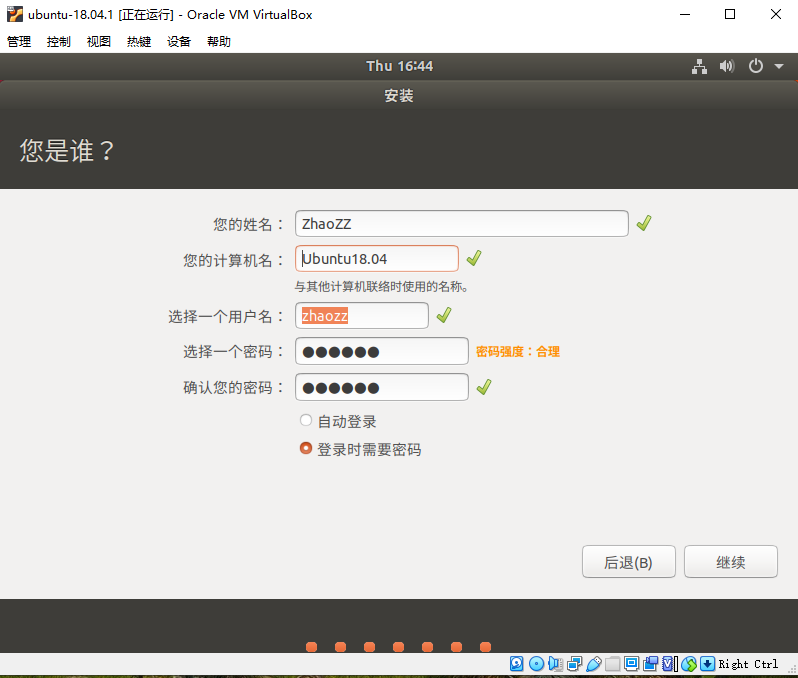Click the Ubuntu volume speaker icon in top bar
Viewport: 798px width, 678px height.
727,66
